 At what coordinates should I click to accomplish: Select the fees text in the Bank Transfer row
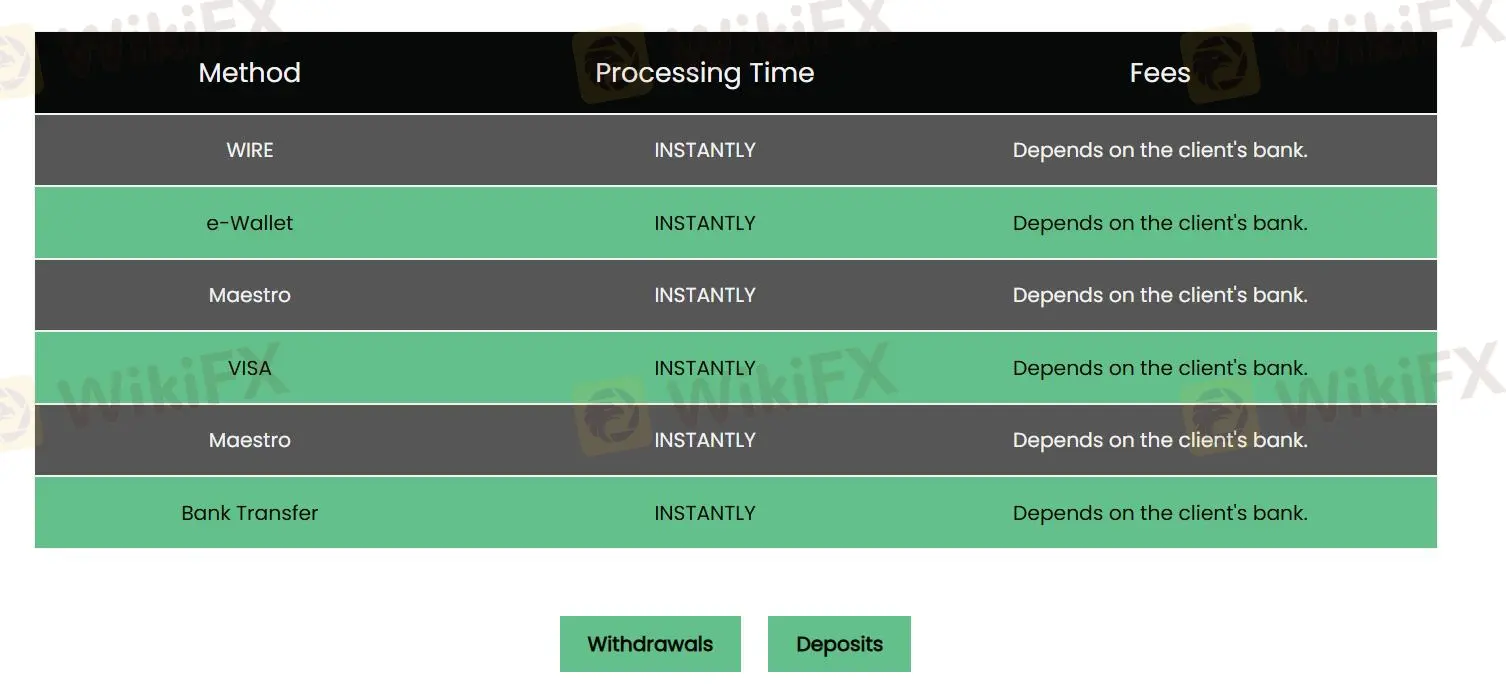pos(1159,513)
